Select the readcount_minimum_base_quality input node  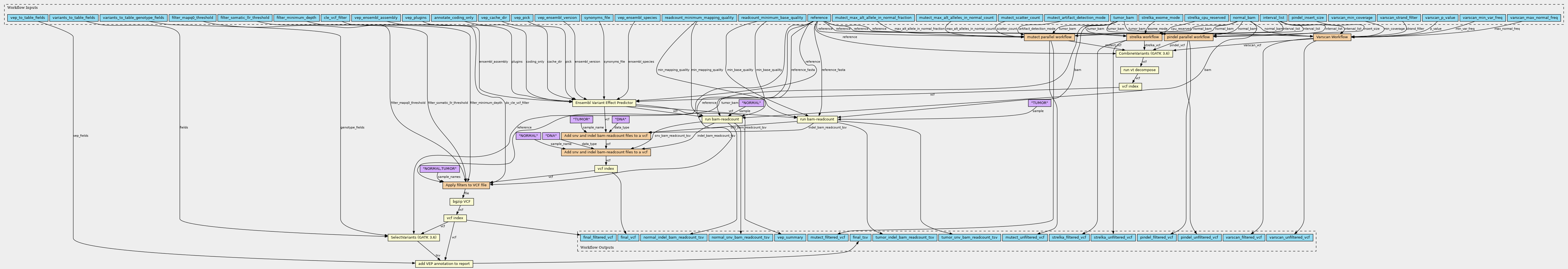point(772,18)
